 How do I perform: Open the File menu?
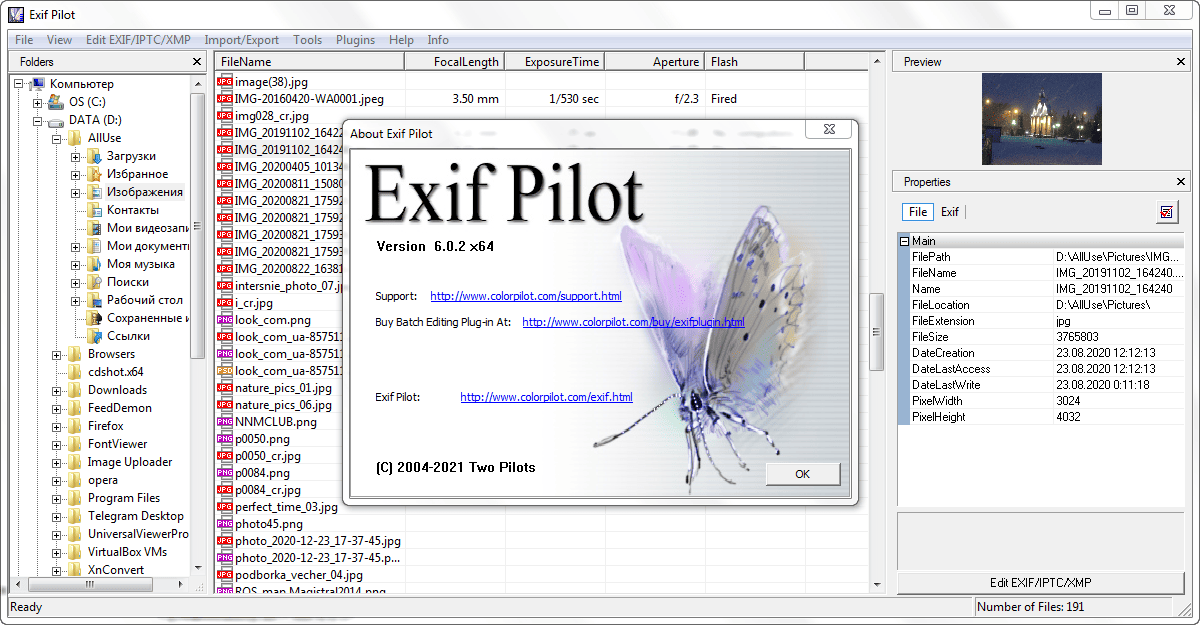[x=24, y=40]
